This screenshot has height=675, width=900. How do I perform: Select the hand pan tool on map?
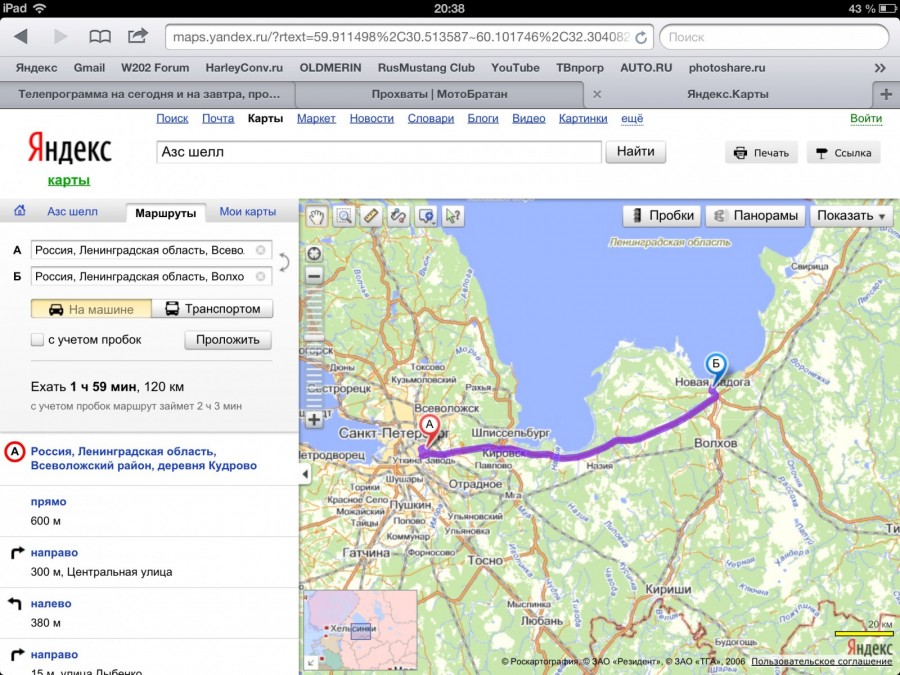click(316, 216)
